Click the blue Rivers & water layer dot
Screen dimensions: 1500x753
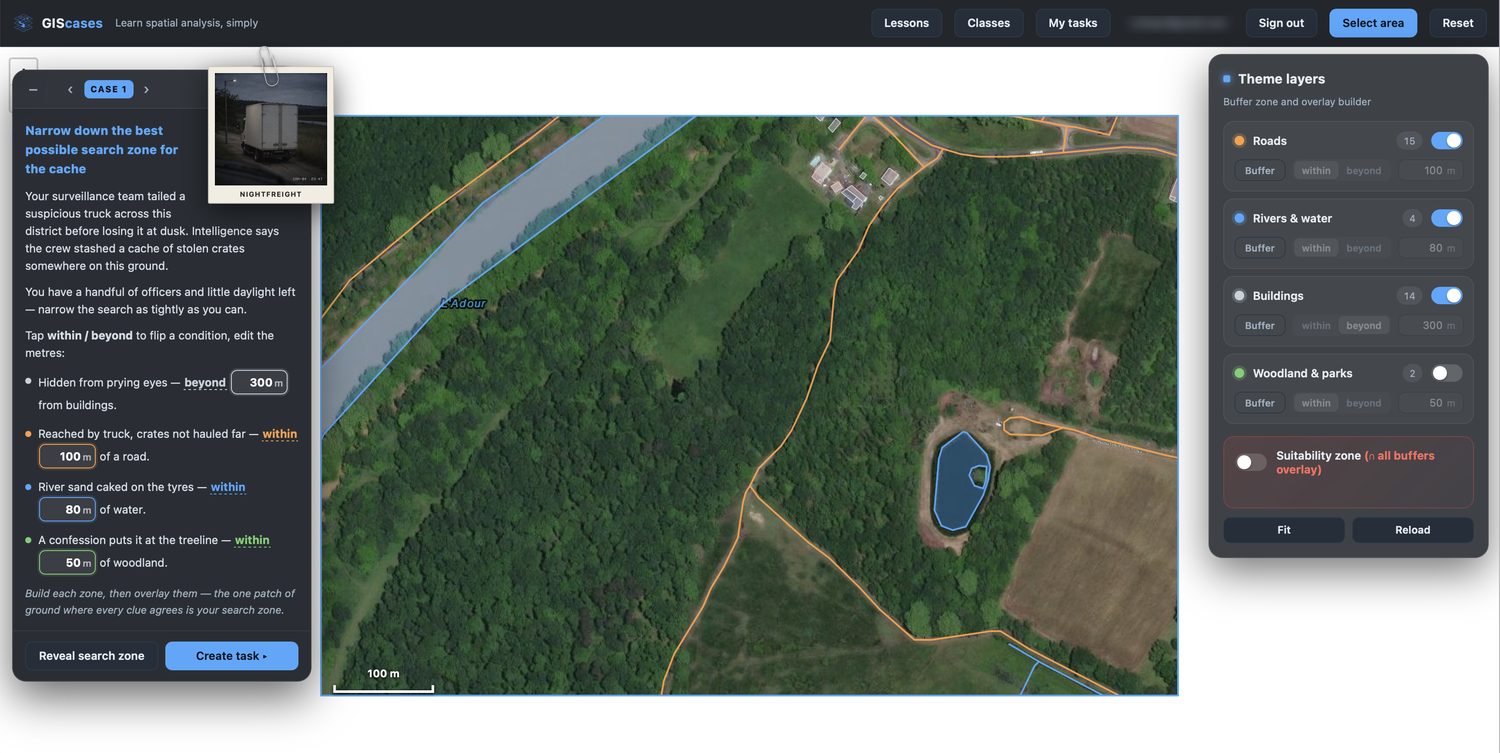pyautogui.click(x=1240, y=218)
